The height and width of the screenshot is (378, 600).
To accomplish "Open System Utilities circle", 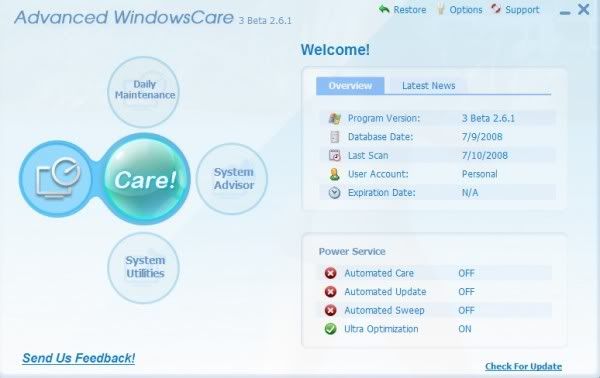I will click(x=144, y=268).
